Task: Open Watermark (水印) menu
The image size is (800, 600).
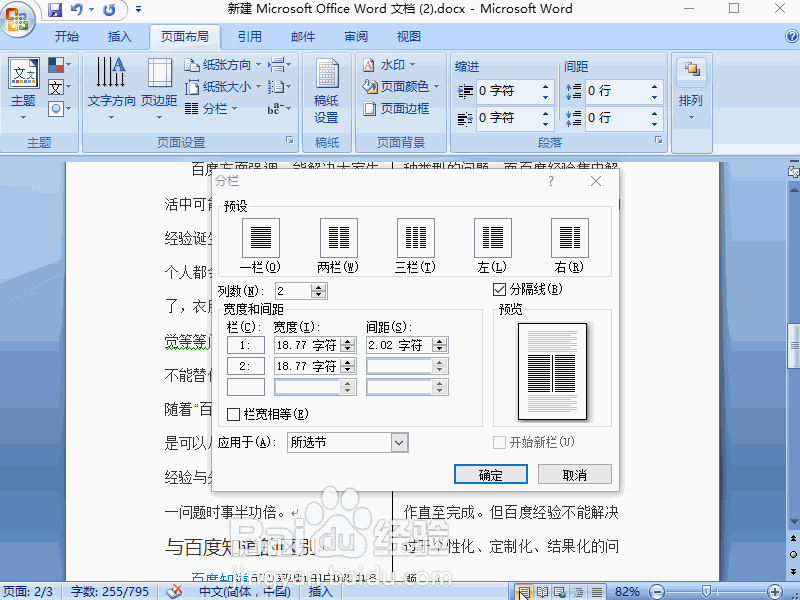Action: [x=389, y=65]
